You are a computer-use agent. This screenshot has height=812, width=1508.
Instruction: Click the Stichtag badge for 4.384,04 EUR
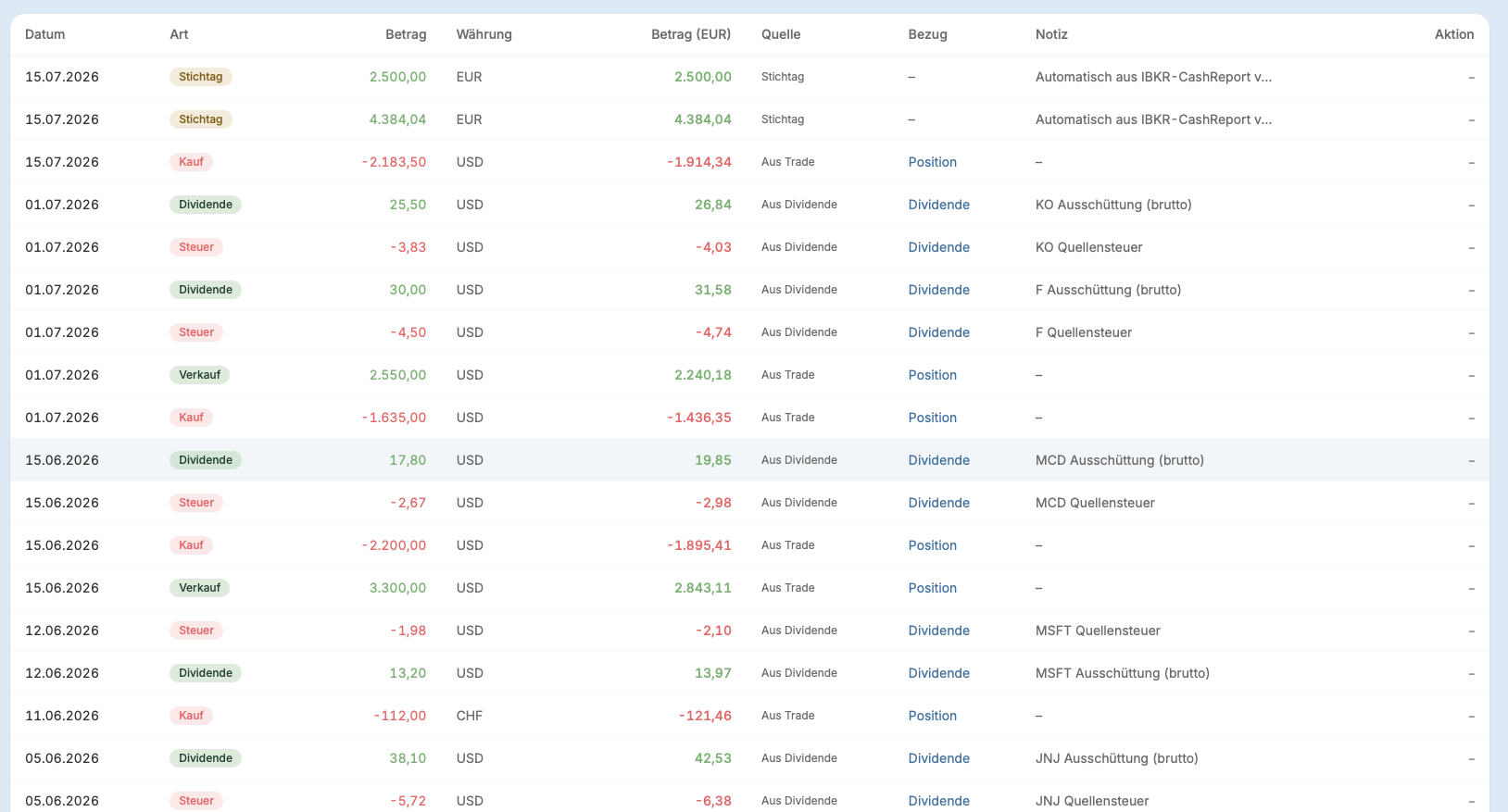tap(200, 119)
